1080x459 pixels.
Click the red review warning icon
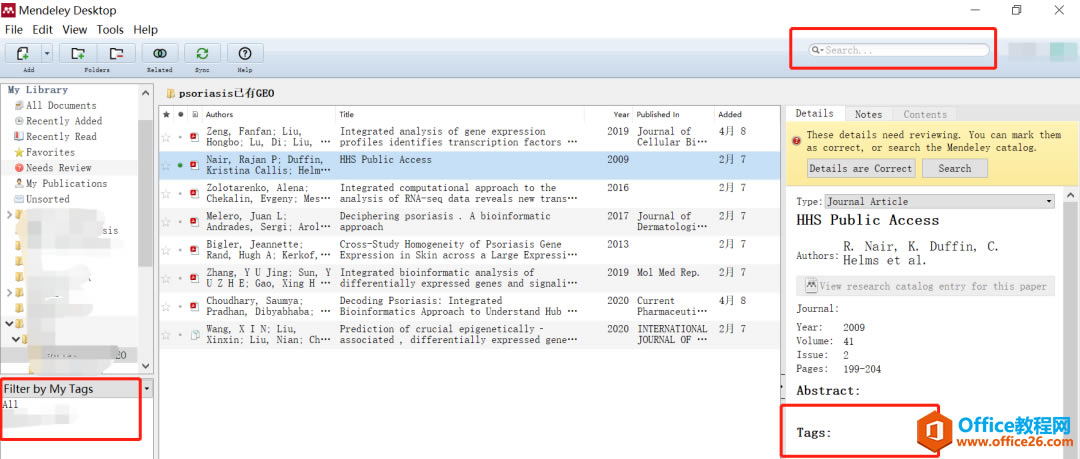pyautogui.click(x=796, y=141)
